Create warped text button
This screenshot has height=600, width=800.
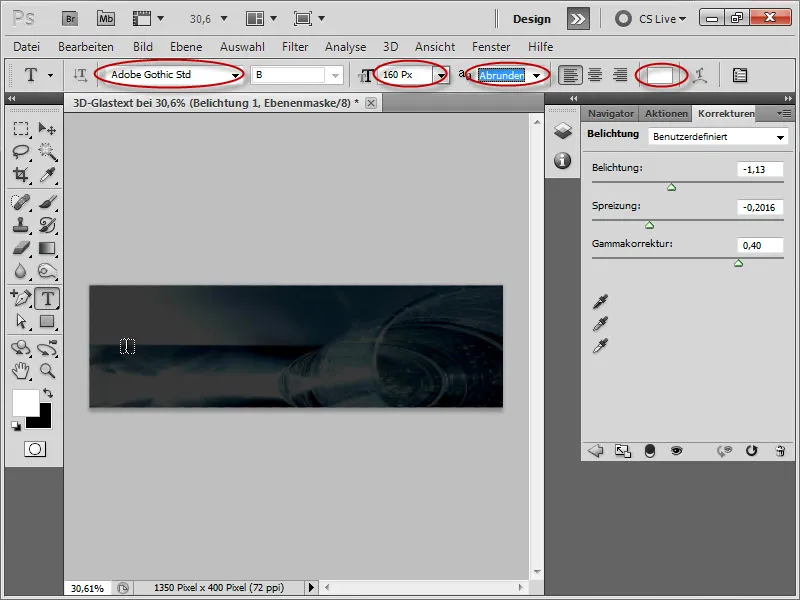coord(700,76)
